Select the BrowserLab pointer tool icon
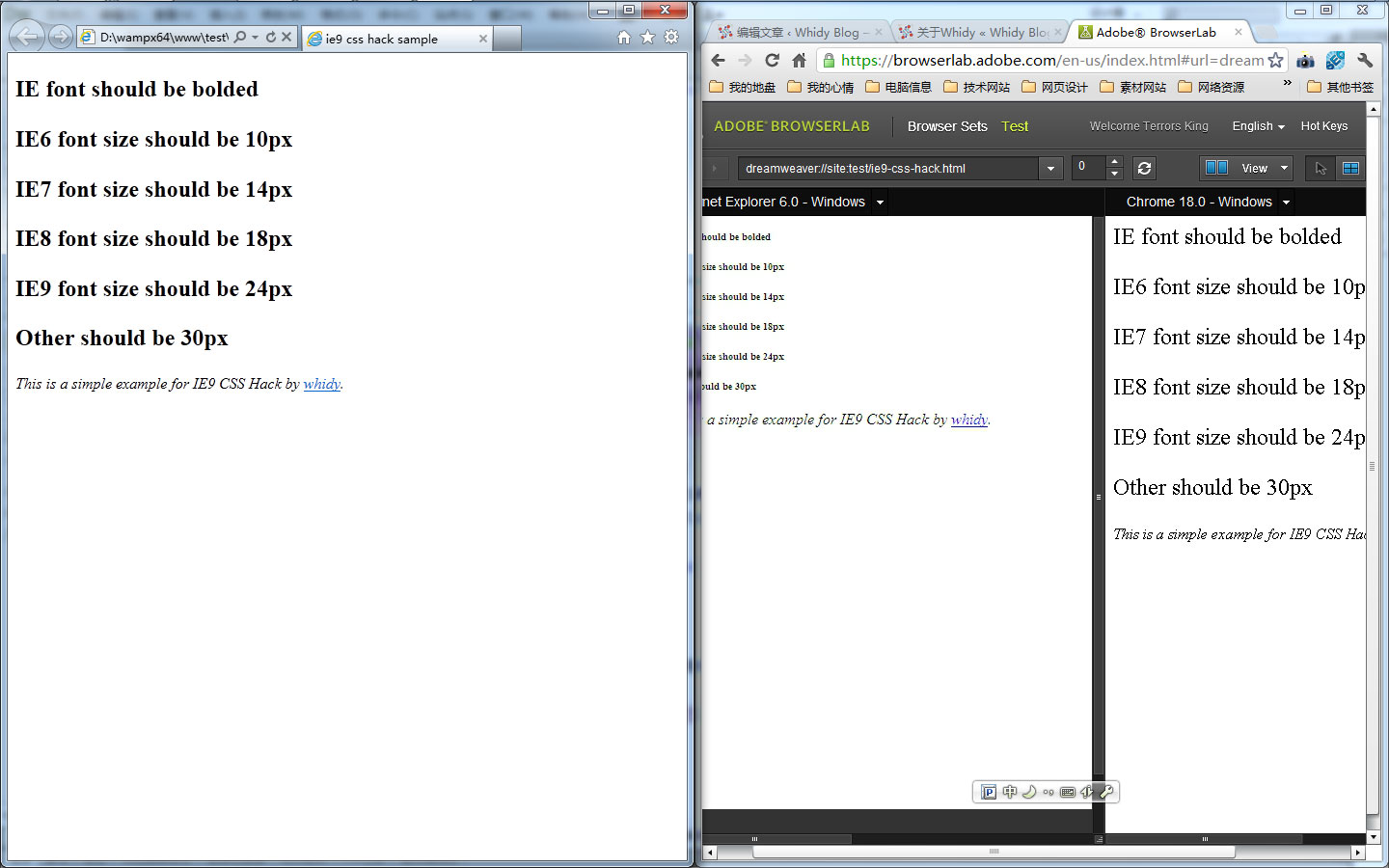Viewport: 1389px width, 868px height. coord(1321,168)
